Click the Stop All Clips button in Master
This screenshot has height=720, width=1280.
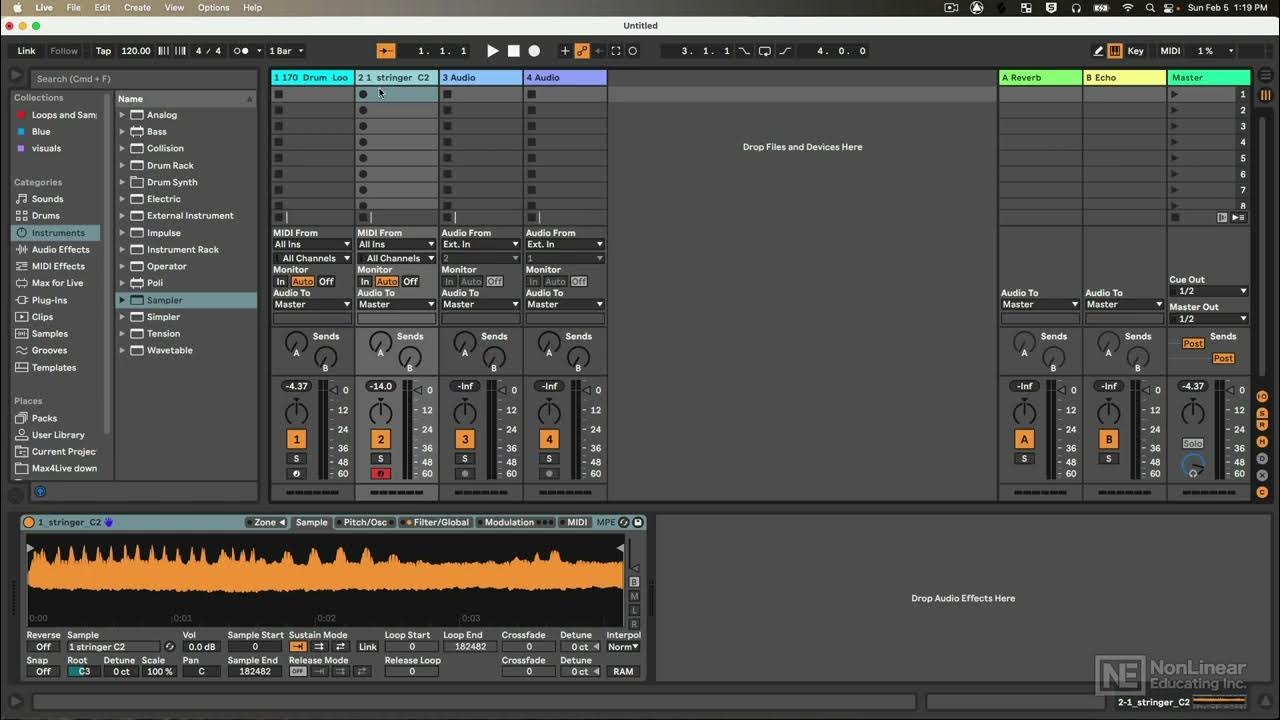click(x=1175, y=217)
